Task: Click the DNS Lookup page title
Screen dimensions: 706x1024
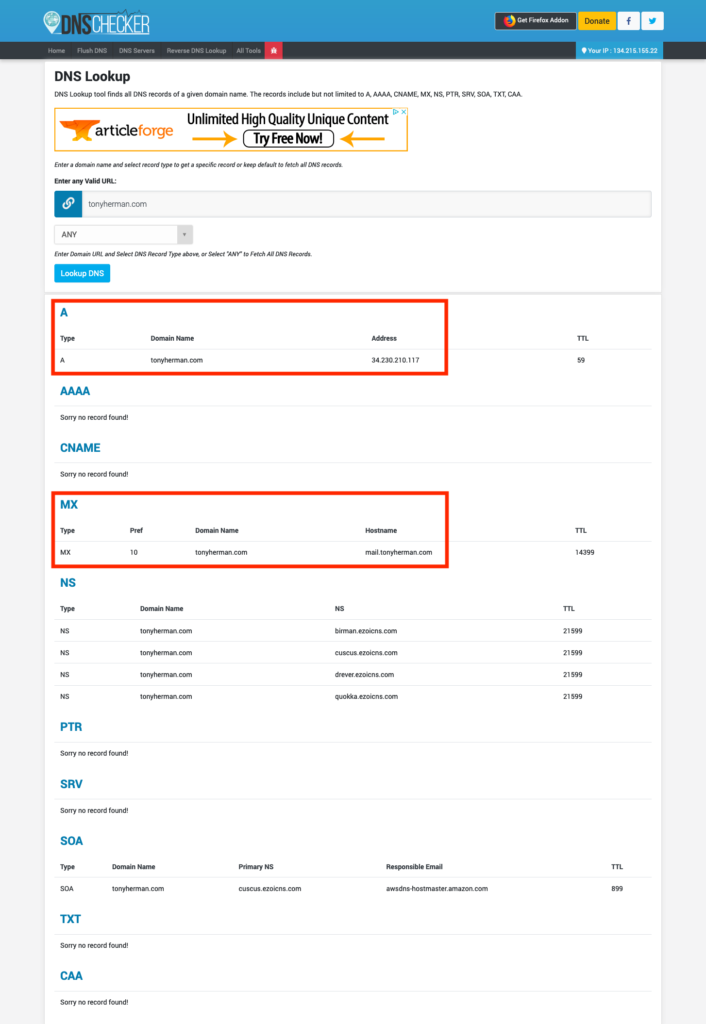Action: [x=92, y=76]
